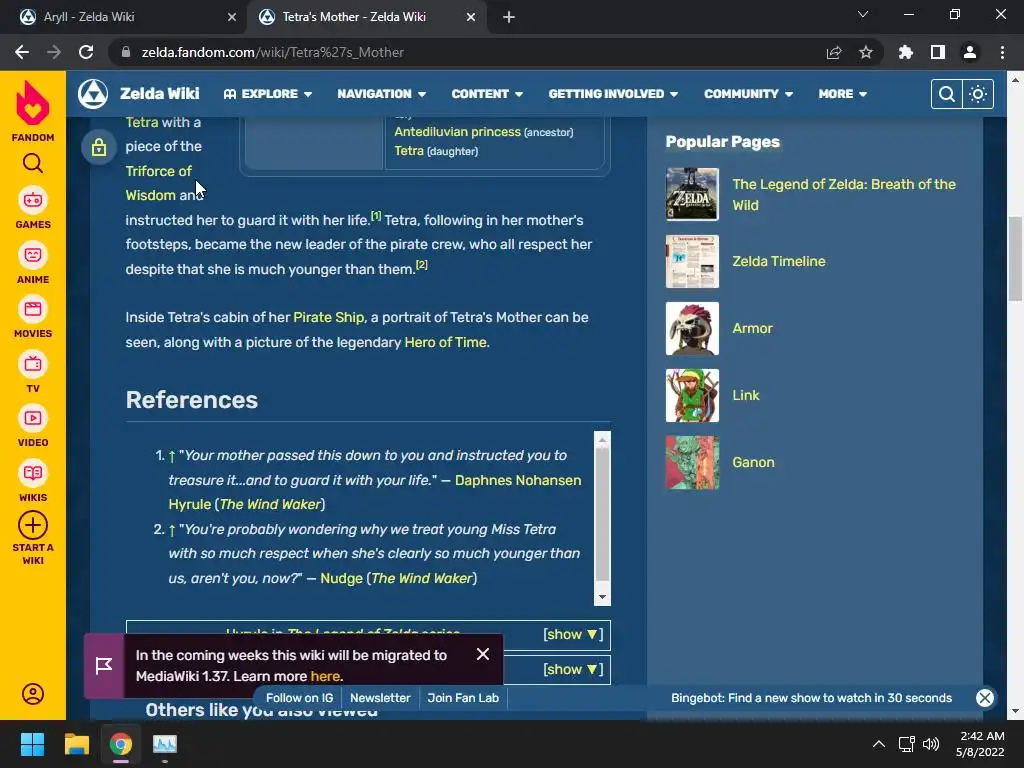Open the Anime section icon
The image size is (1024, 768).
point(33,255)
